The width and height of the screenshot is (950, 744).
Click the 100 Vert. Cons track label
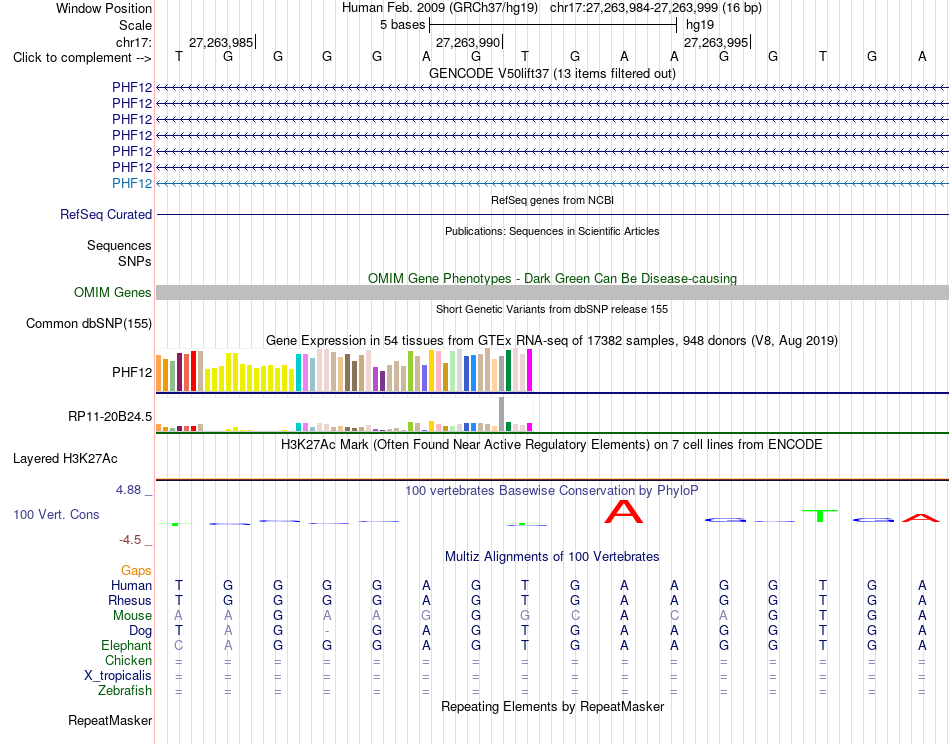pos(56,514)
